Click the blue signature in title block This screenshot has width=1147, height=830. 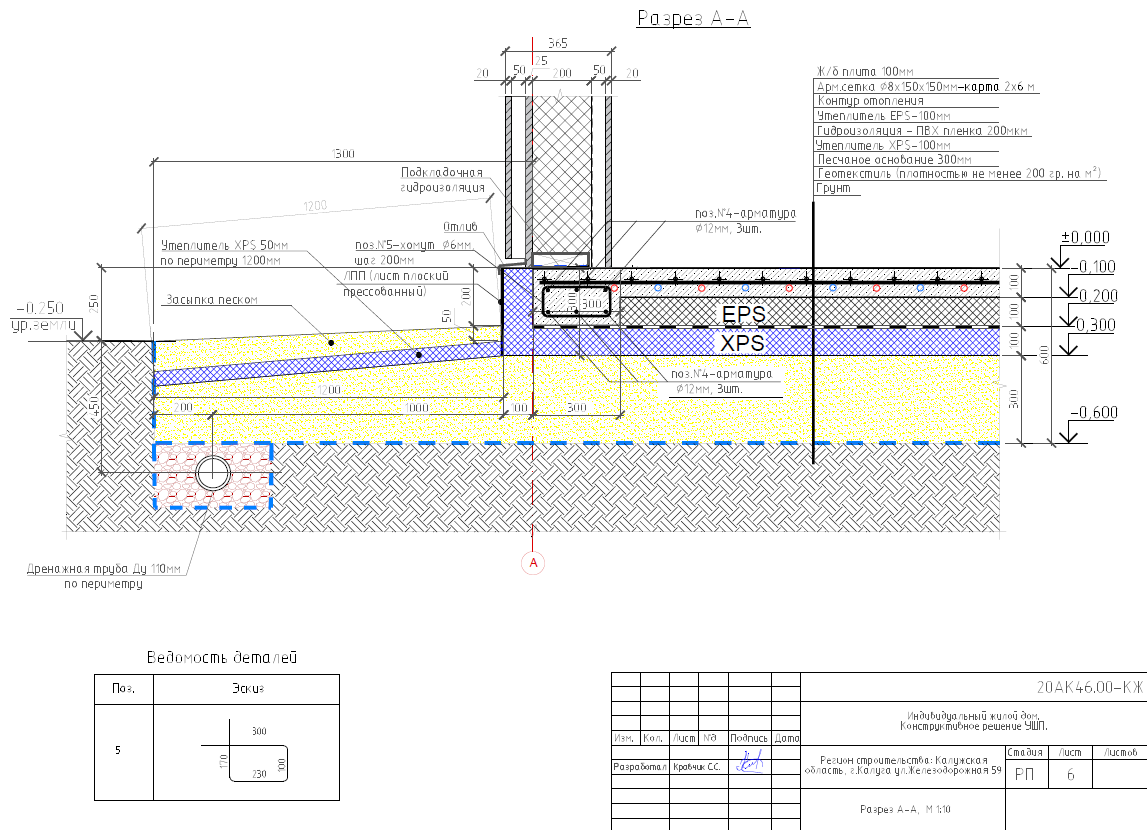click(750, 762)
